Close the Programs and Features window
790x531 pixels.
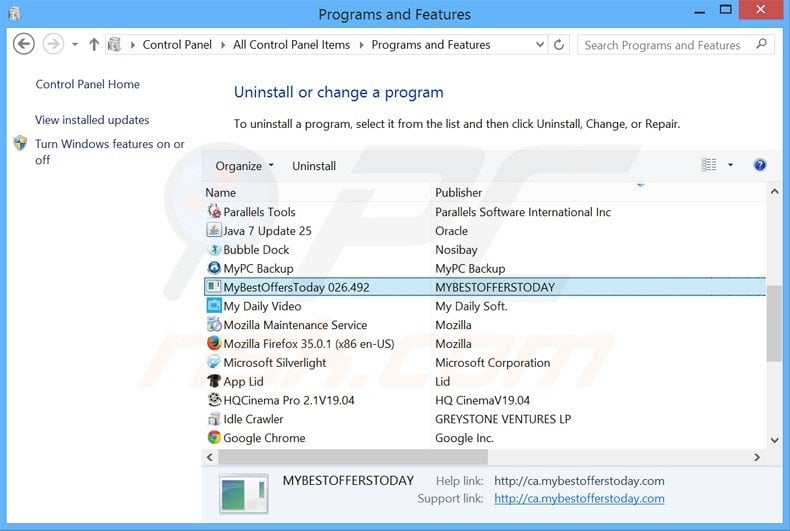click(761, 10)
